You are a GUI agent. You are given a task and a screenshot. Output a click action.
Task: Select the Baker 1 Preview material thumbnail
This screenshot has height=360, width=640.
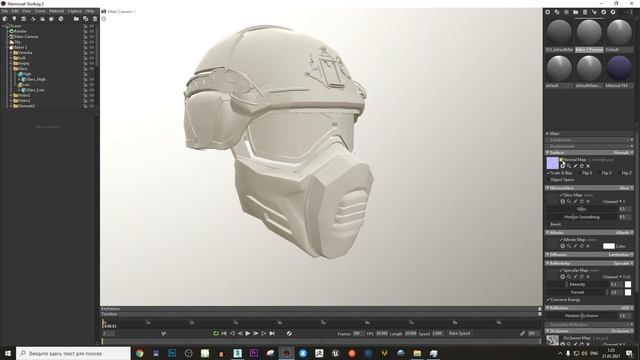589,32
